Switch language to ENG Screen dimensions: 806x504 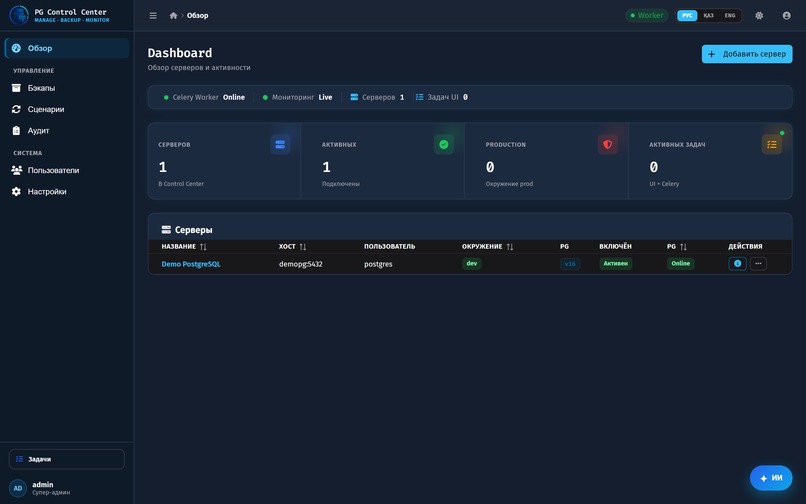[x=730, y=15]
